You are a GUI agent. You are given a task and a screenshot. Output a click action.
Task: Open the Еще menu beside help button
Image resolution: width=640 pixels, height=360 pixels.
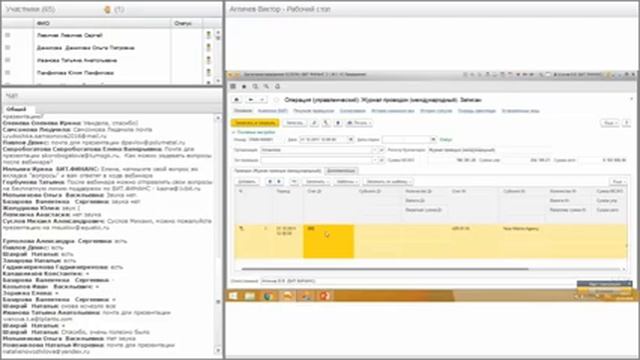610,123
